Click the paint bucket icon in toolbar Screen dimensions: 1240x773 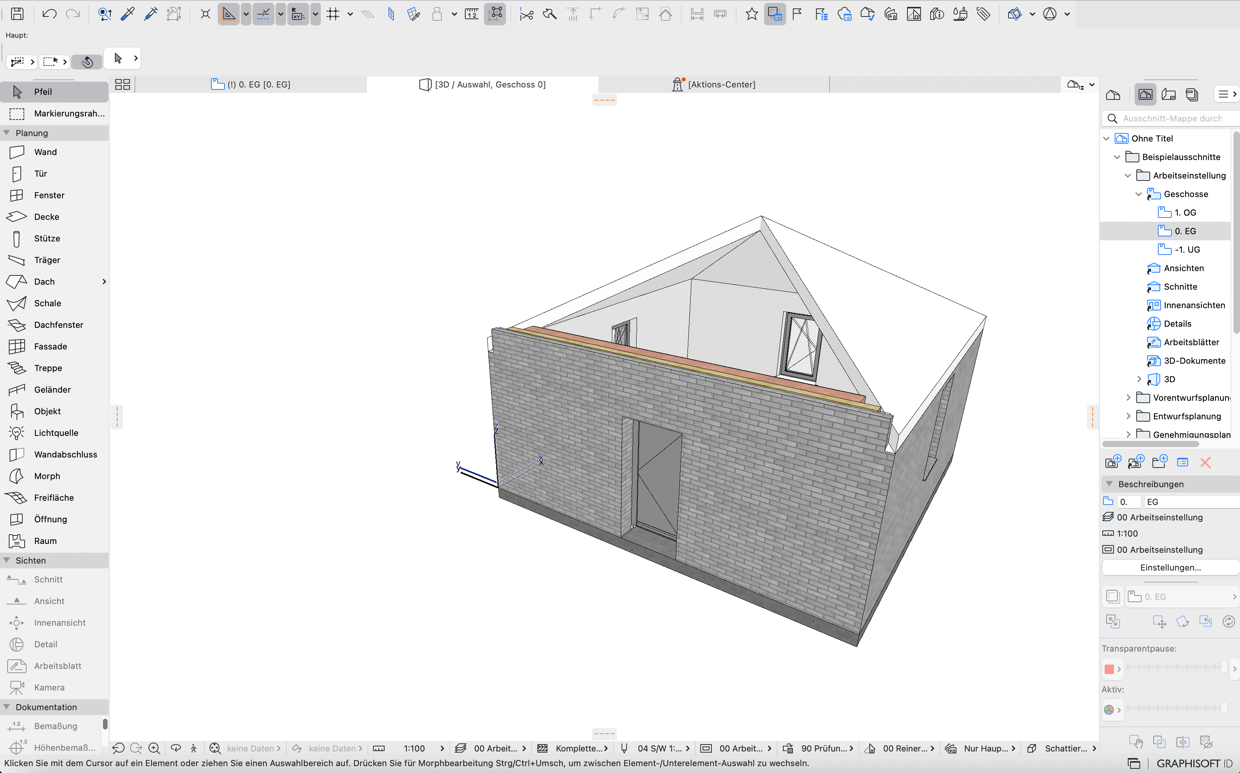pyautogui.click(x=960, y=14)
